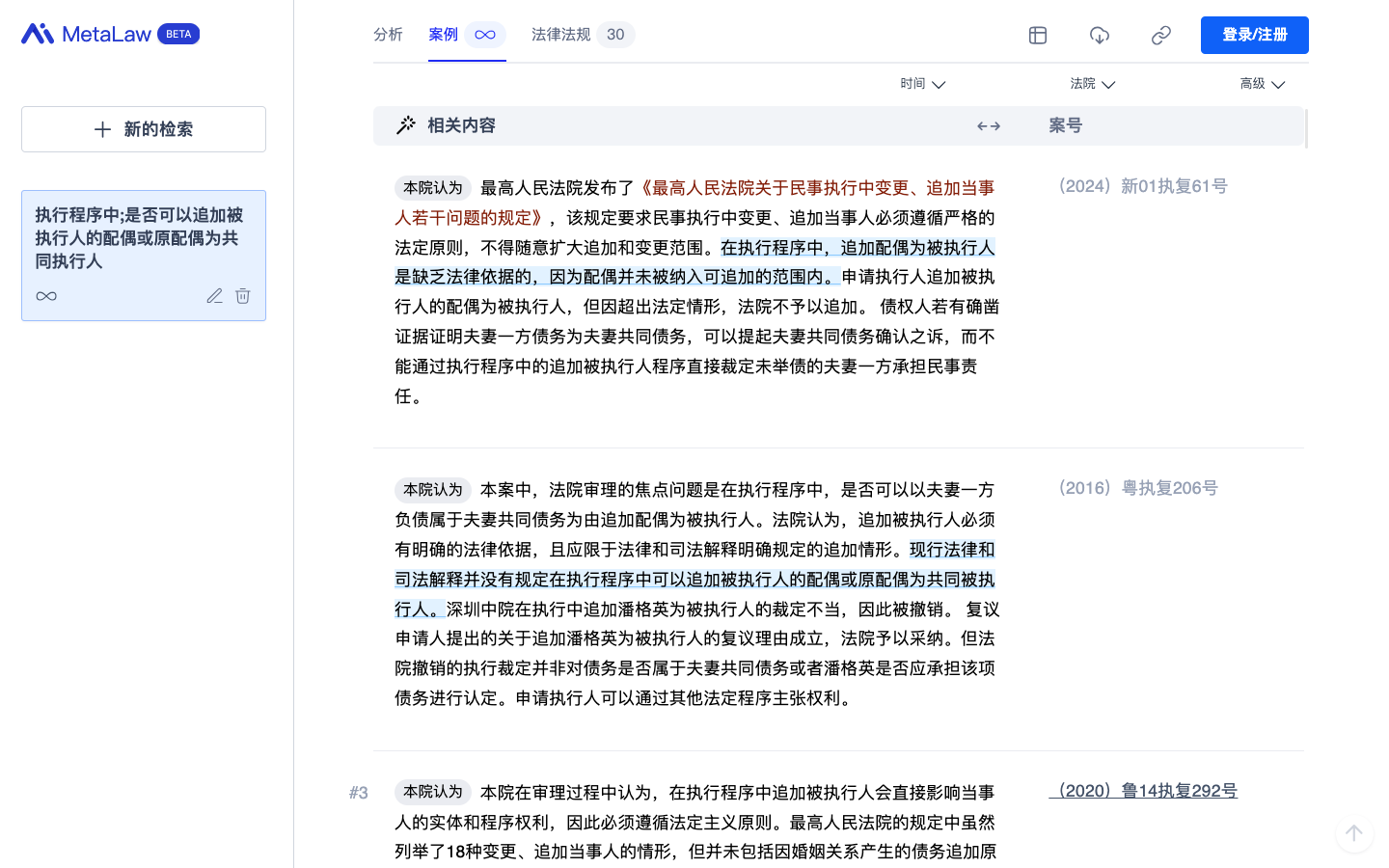Click the 登录/注册 button
This screenshot has width=1389, height=868.
pyautogui.click(x=1254, y=35)
